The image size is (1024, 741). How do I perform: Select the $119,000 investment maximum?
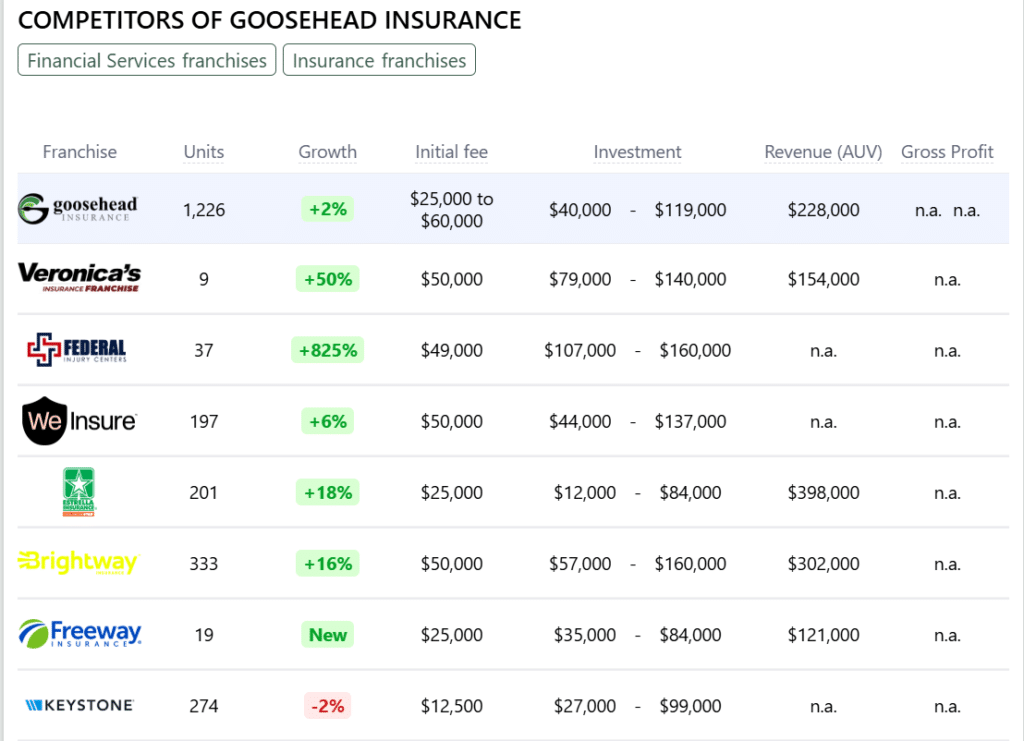click(x=690, y=210)
